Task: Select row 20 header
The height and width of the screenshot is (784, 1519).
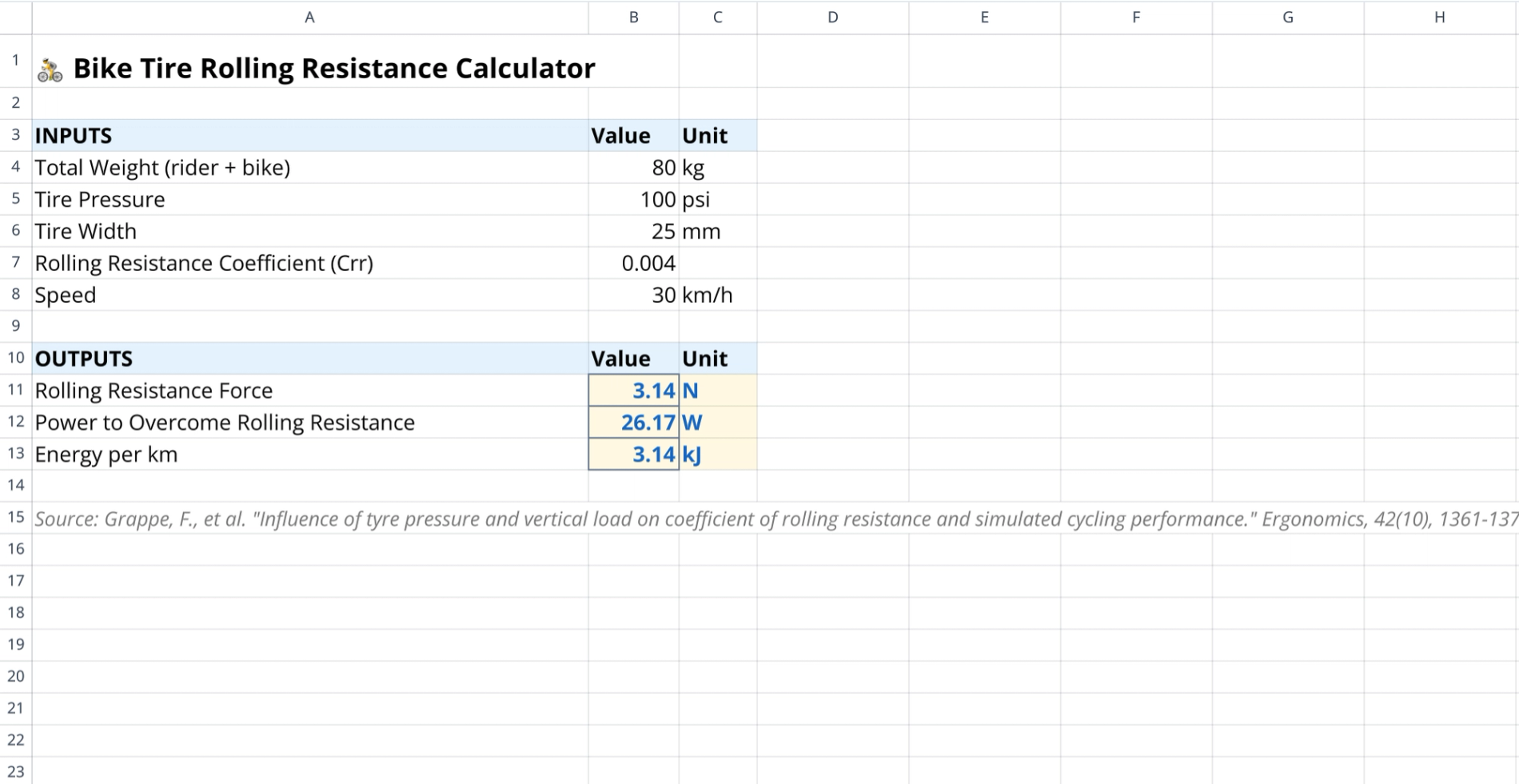Action: pyautogui.click(x=16, y=677)
